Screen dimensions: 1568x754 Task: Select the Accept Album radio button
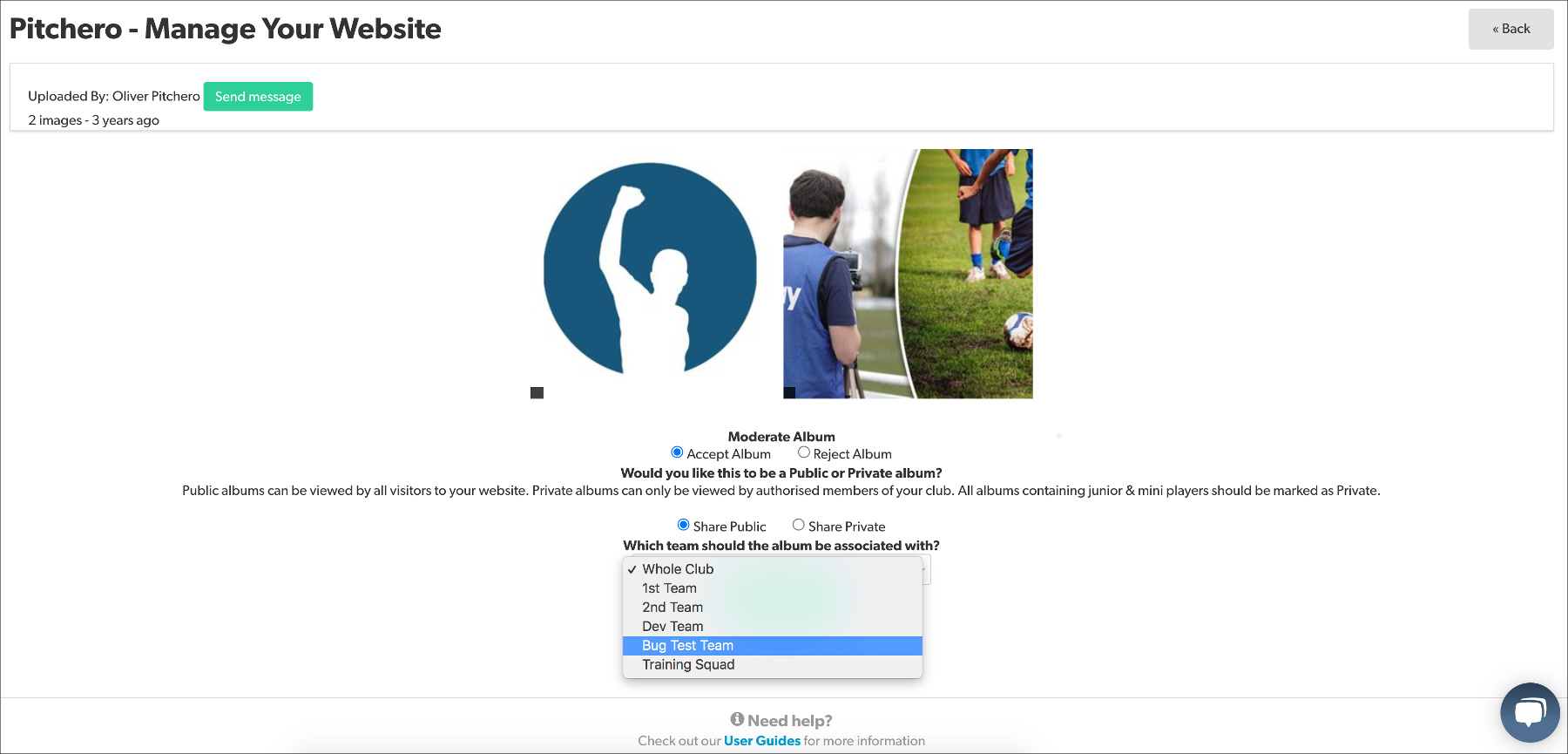click(677, 452)
